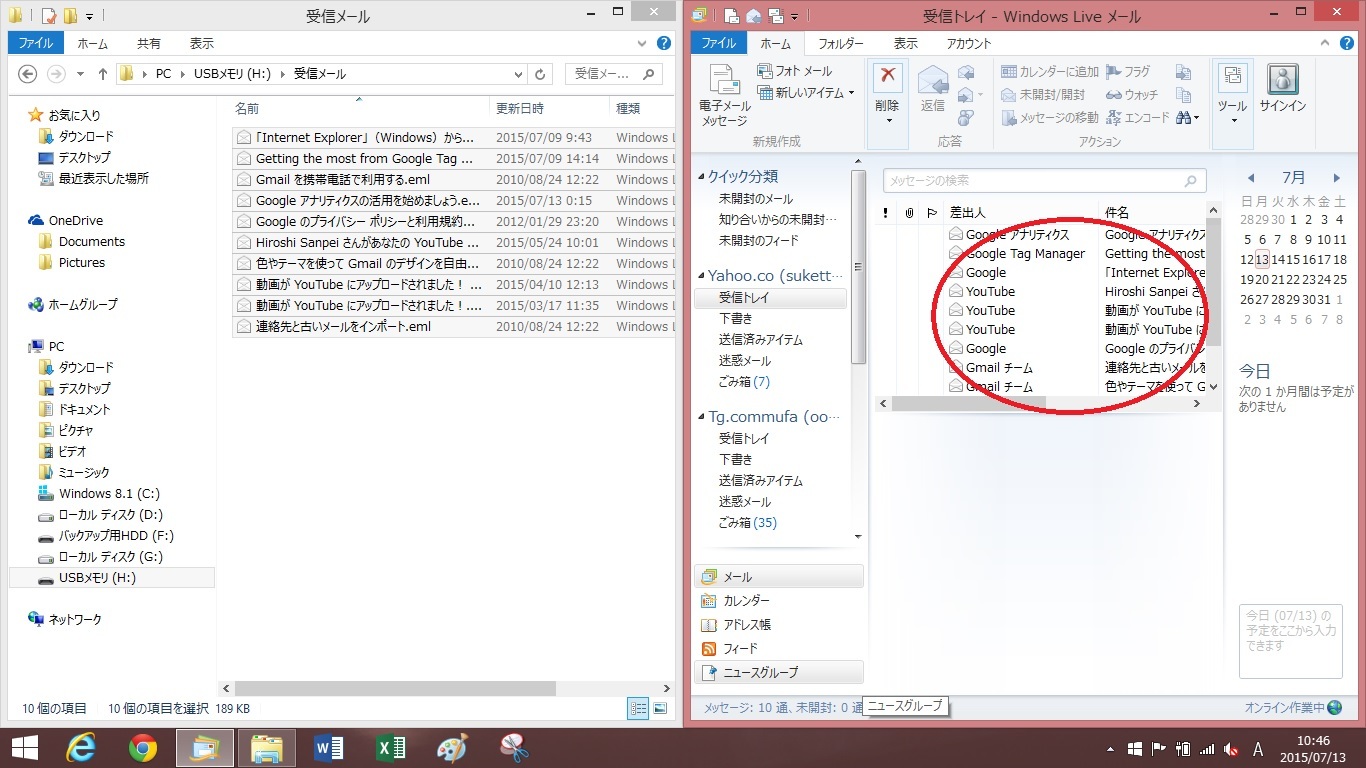Viewport: 1366px width, 768px height.
Task: Click the Explorer Up arrow button
Action: point(102,74)
